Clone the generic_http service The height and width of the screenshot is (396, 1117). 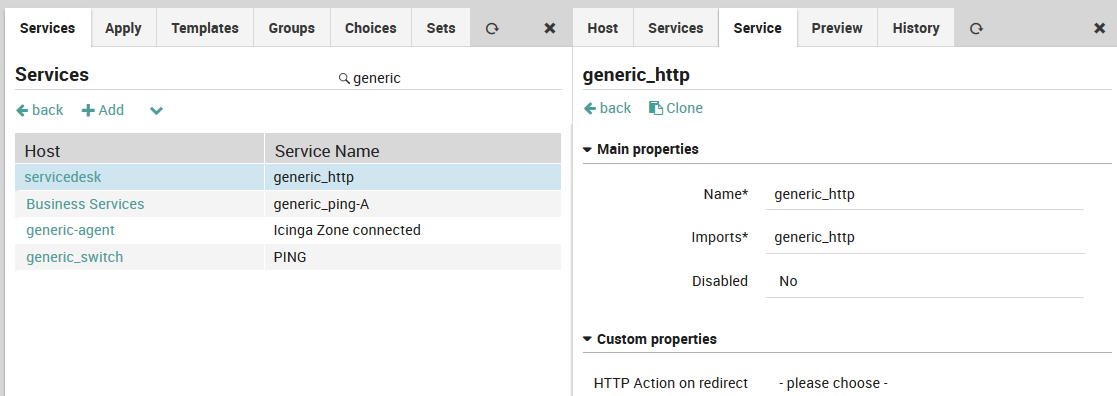[676, 108]
